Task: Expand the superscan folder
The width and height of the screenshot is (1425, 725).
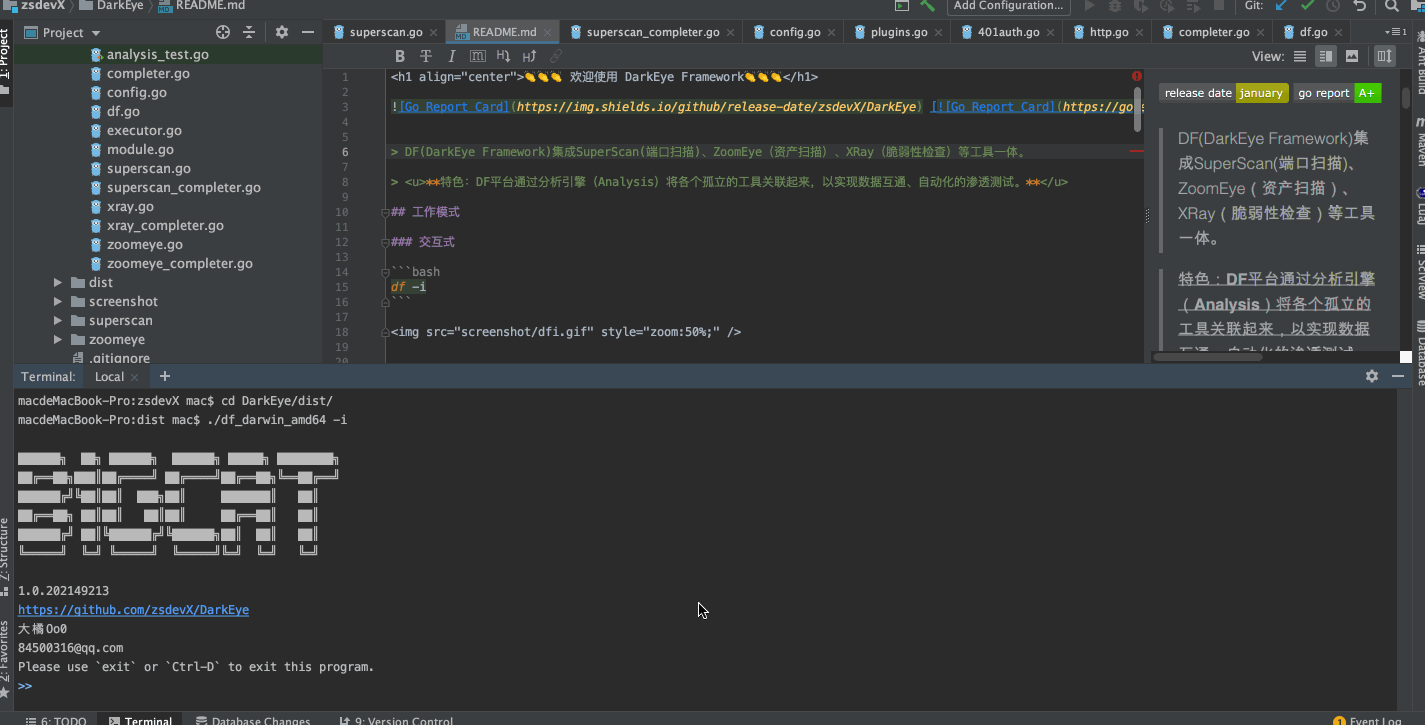Action: click(59, 320)
